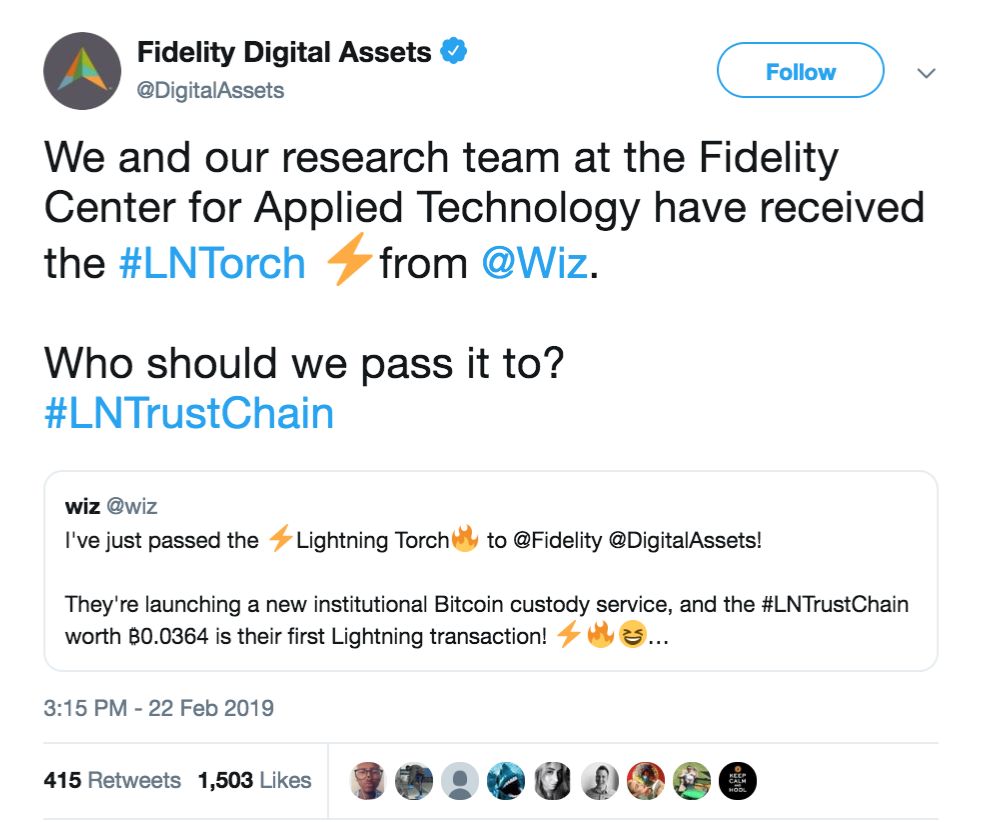This screenshot has width=988, height=822.
Task: Click the Keep Calm and HODL avatar
Action: point(738,781)
